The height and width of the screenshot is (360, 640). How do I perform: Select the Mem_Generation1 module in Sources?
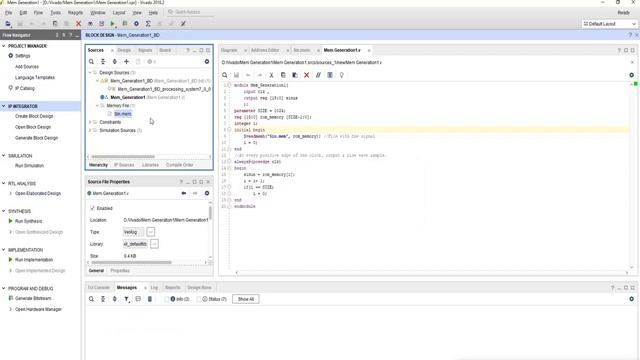pos(128,98)
